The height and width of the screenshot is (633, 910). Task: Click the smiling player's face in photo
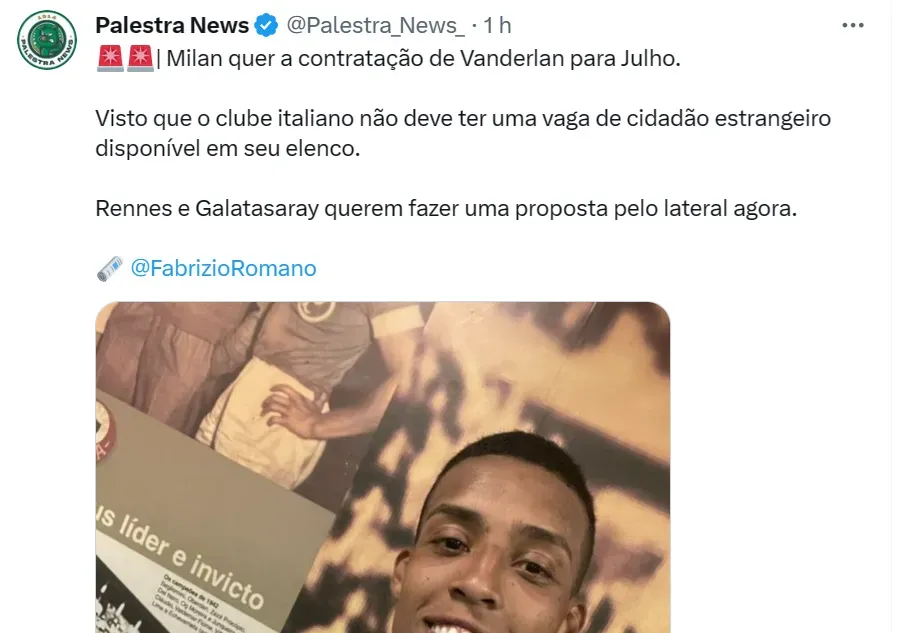493,551
